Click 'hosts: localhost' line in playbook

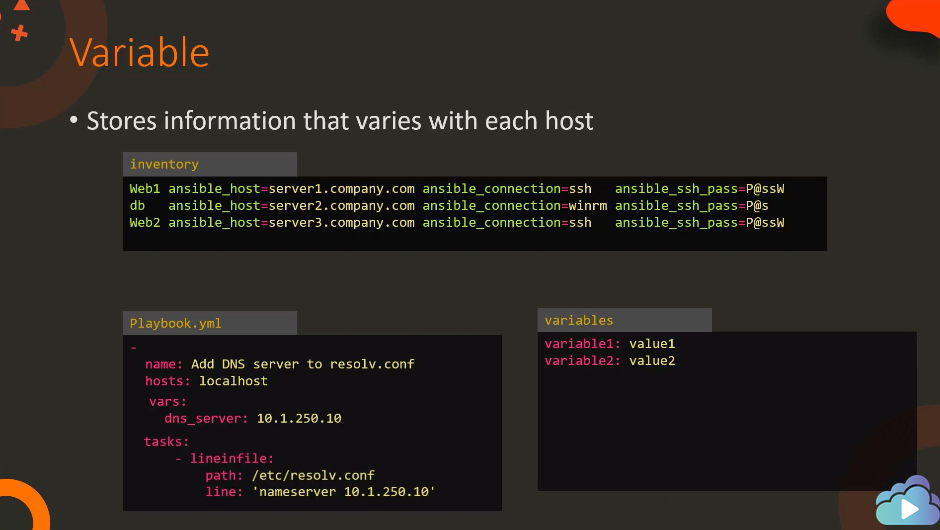click(206, 381)
